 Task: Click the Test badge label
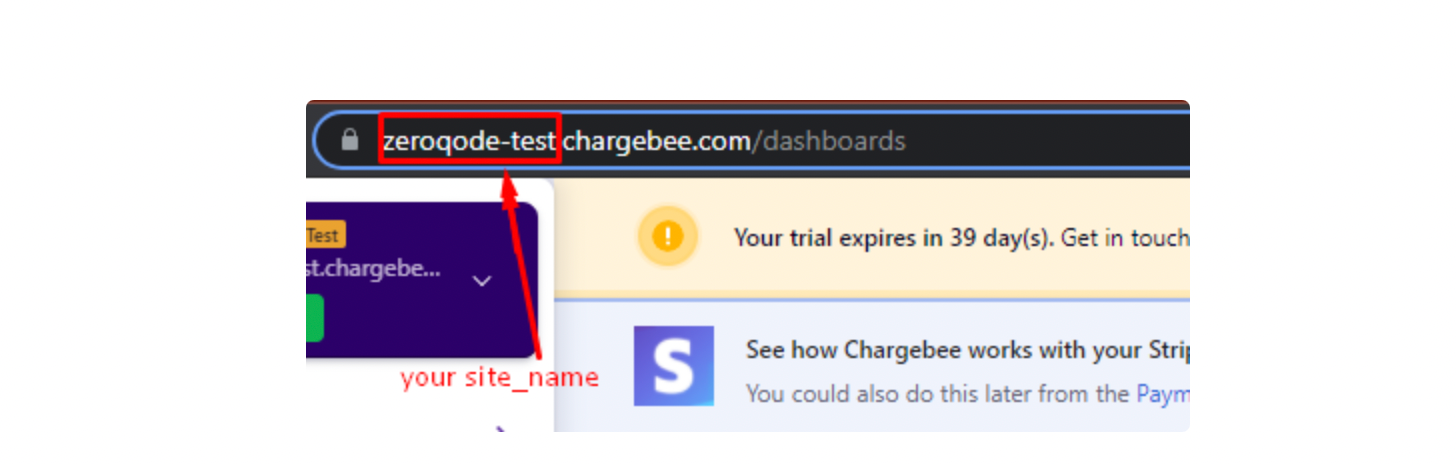[325, 236]
